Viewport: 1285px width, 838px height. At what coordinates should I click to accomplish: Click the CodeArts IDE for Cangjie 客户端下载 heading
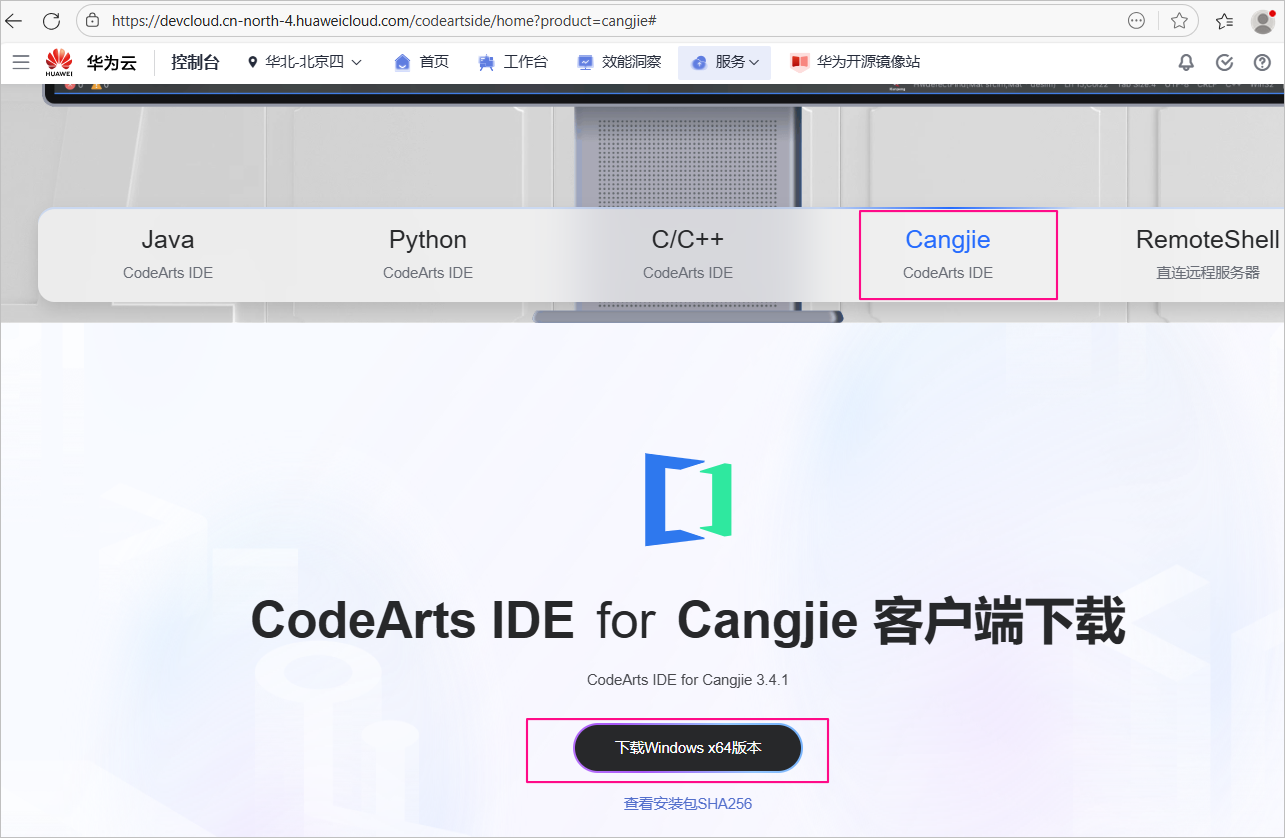coord(688,621)
